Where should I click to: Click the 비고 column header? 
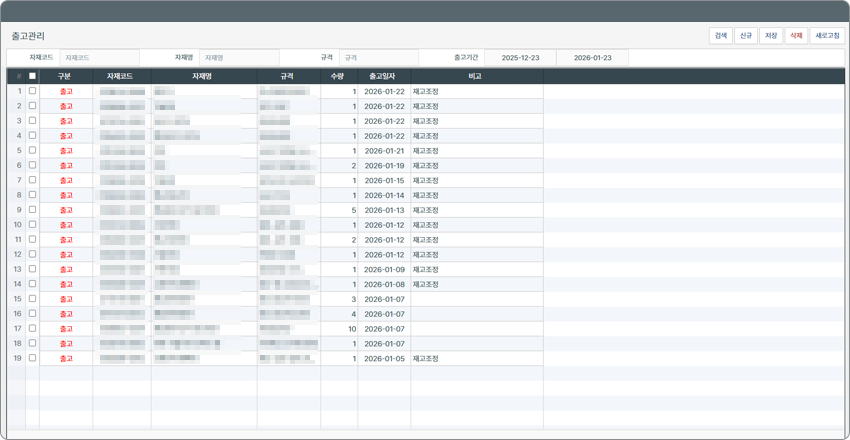476,76
